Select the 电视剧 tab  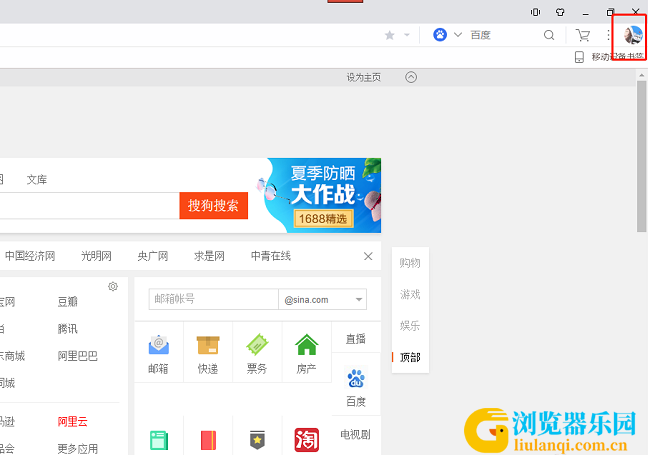point(355,434)
